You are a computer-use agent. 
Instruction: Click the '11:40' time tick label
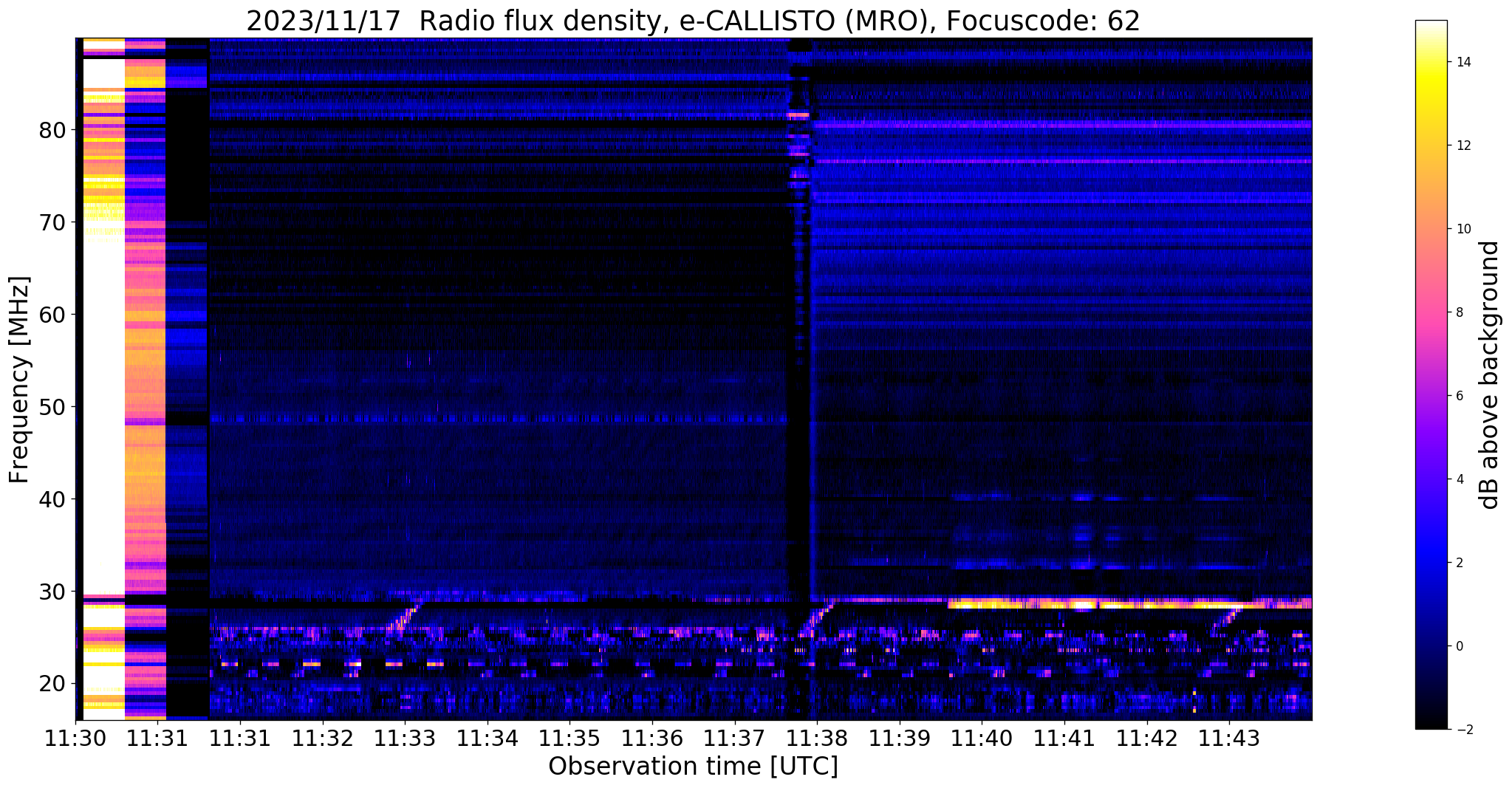point(982,739)
